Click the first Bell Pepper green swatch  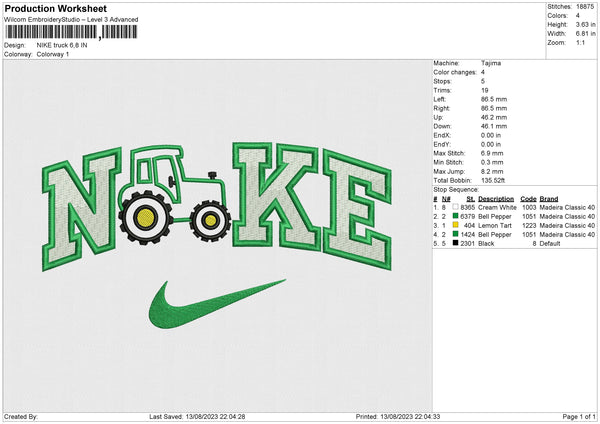click(455, 216)
